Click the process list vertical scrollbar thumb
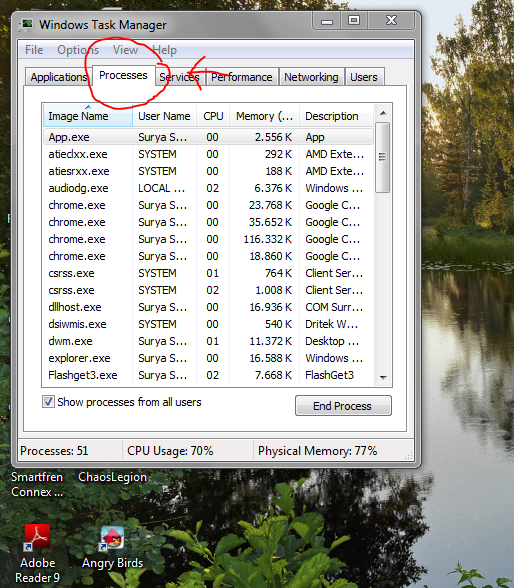This screenshot has height=588, width=514. tap(382, 157)
